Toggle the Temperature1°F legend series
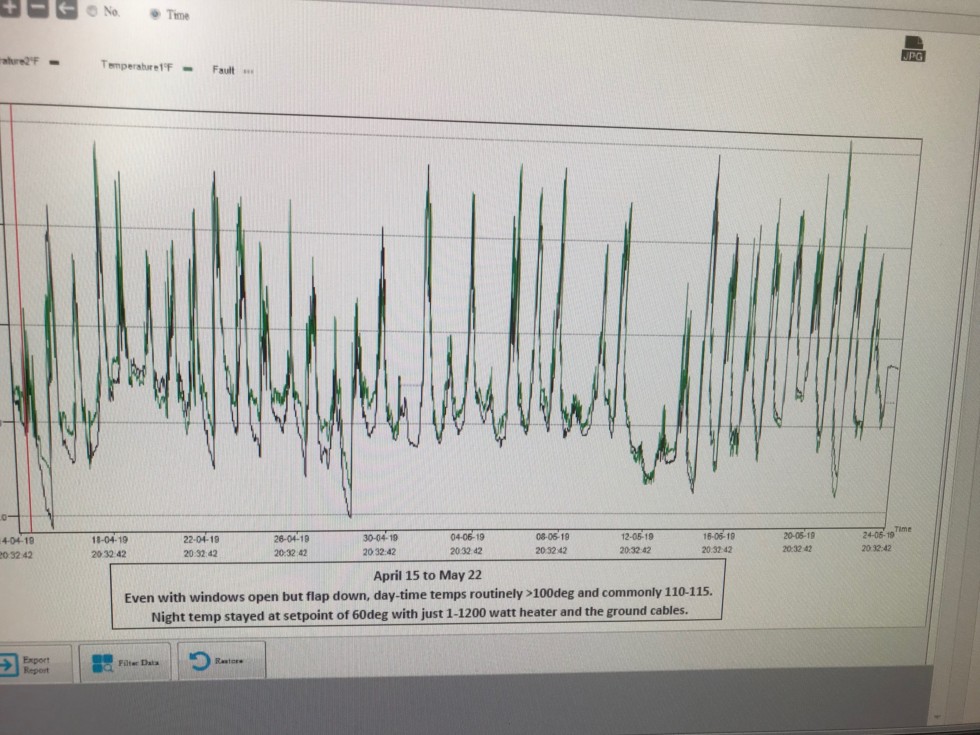The image size is (980, 735). [145, 67]
